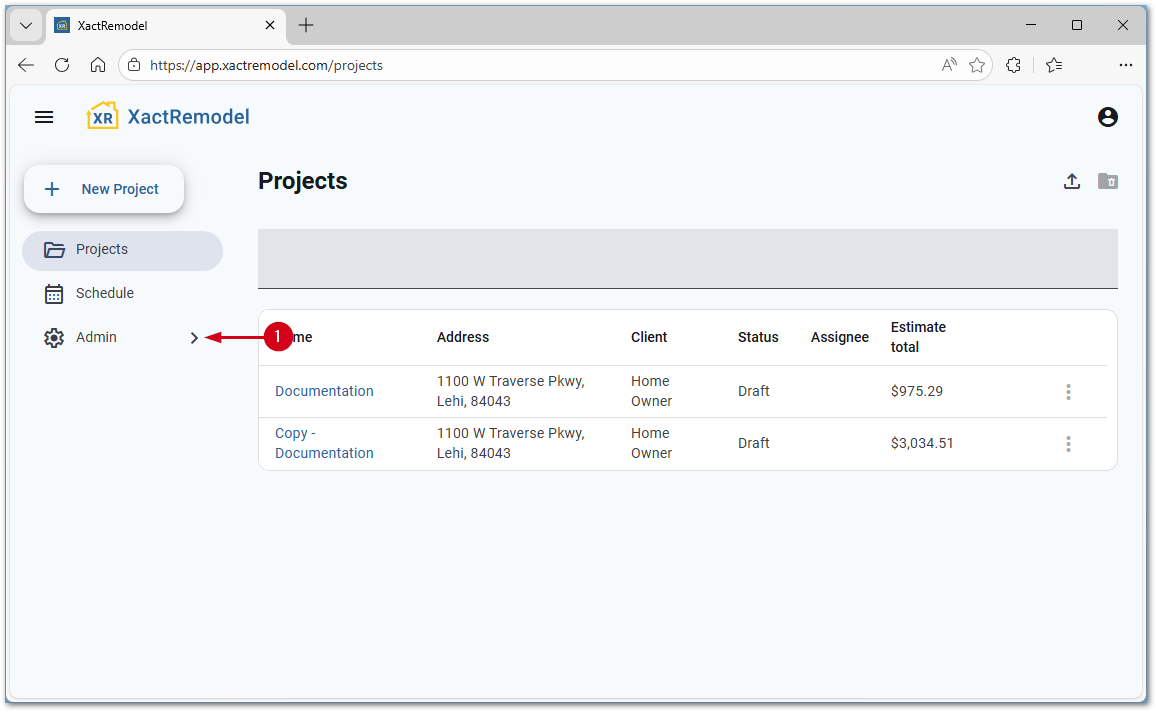Open a new browser tab
This screenshot has width=1156, height=712.
pyautogui.click(x=306, y=25)
